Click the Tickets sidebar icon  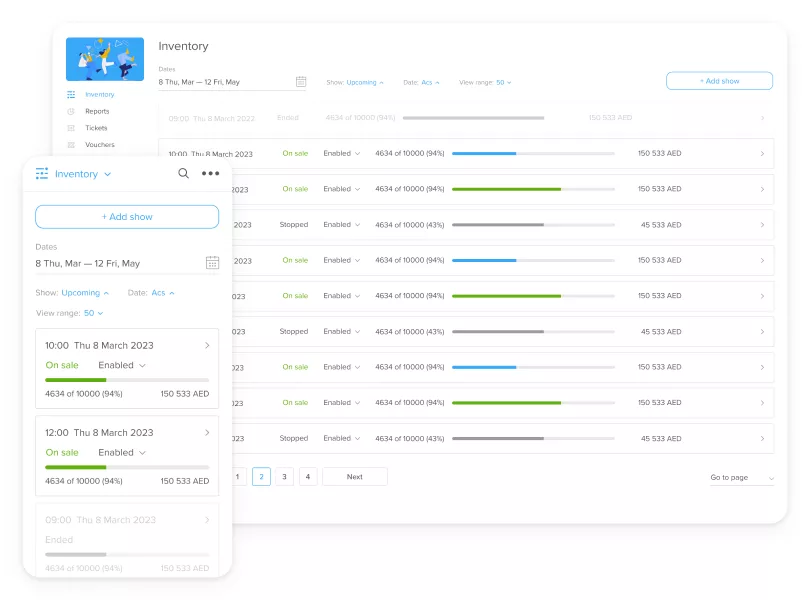(71, 128)
